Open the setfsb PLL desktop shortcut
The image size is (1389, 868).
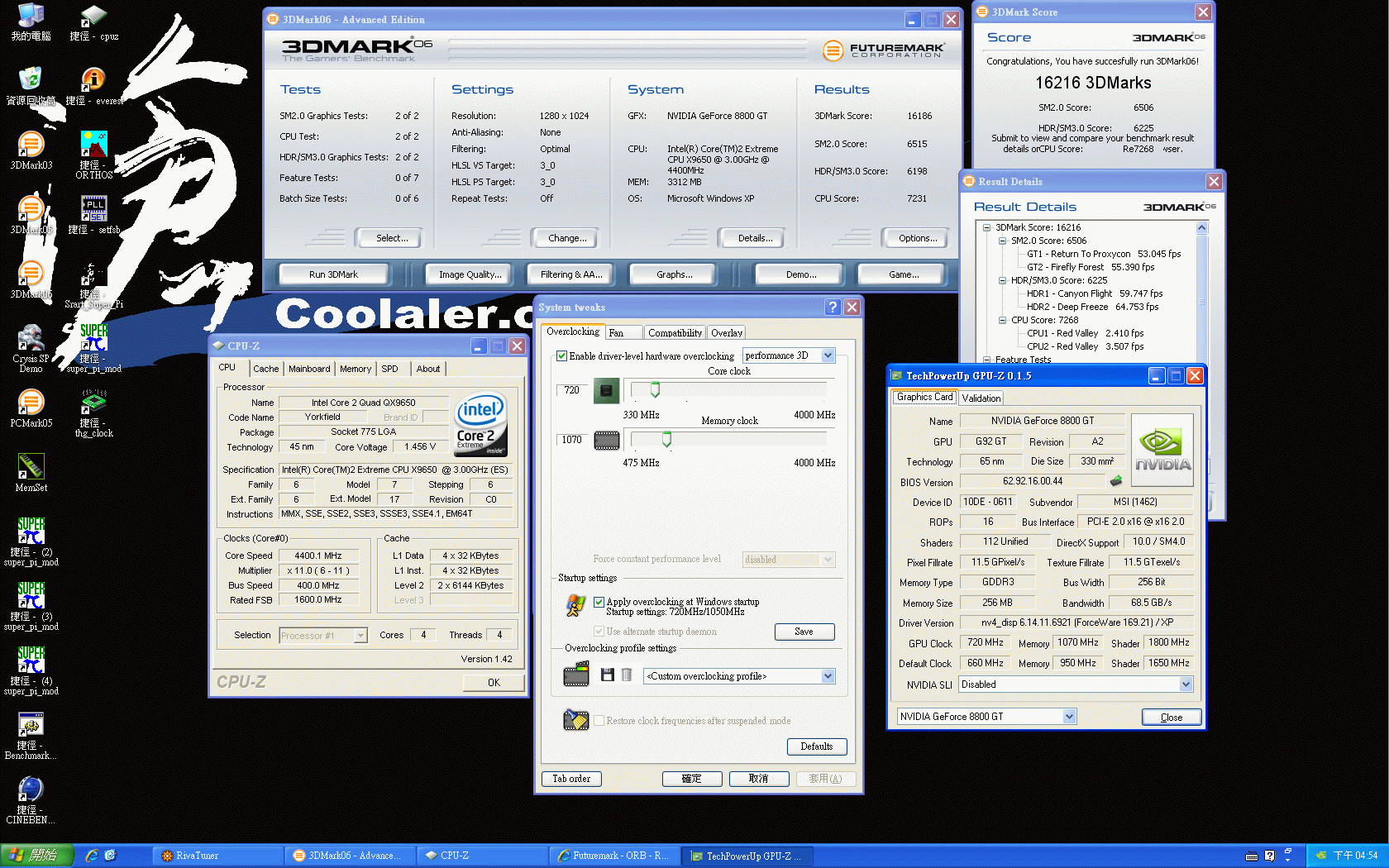[x=93, y=215]
